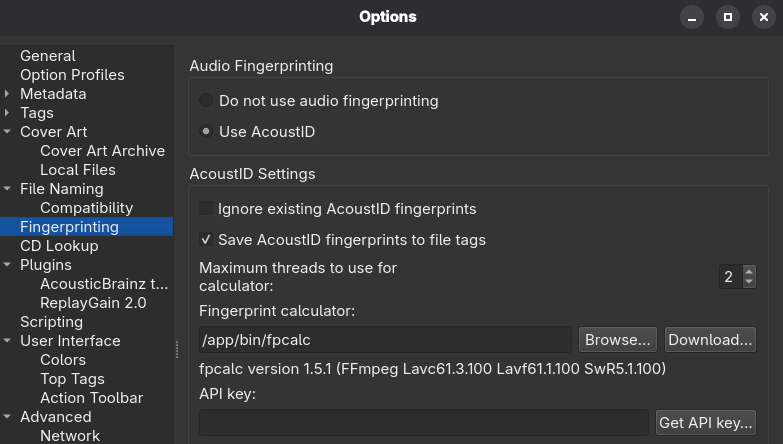Screen dimensions: 783x444
Task: Collapse the Cover Art tree node
Action: point(8,132)
